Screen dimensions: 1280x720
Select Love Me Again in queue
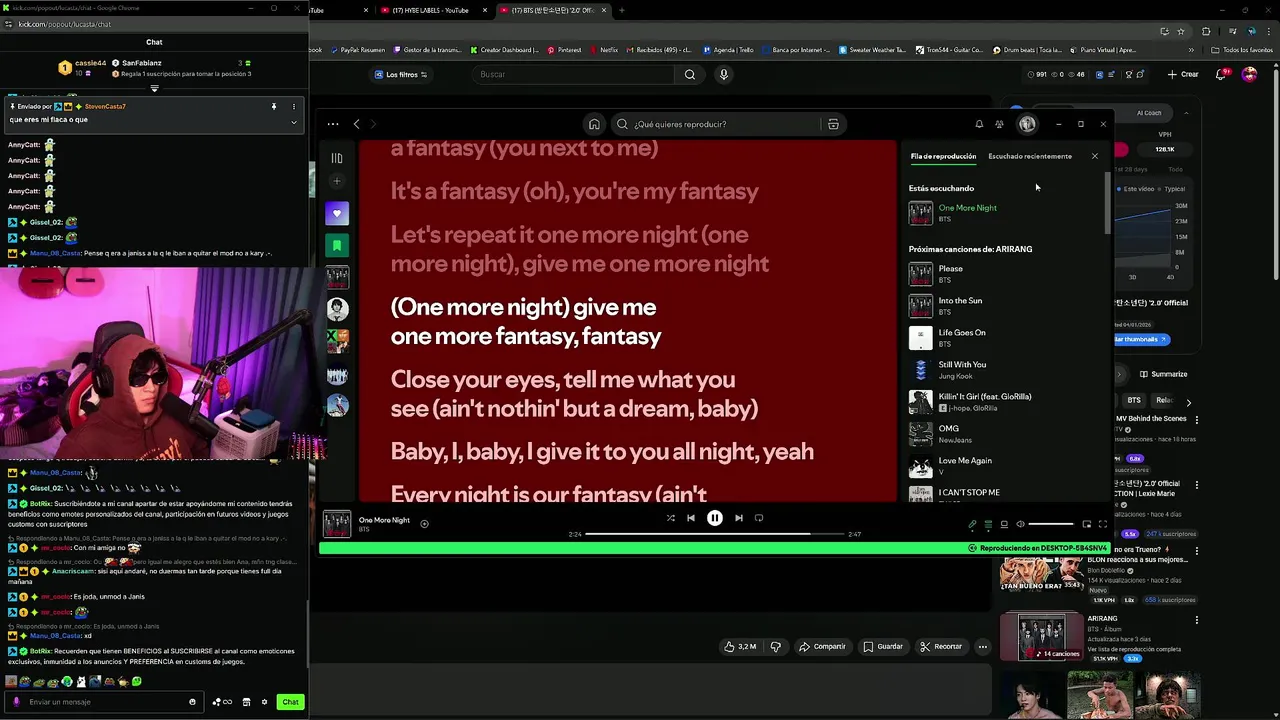tap(1005, 466)
